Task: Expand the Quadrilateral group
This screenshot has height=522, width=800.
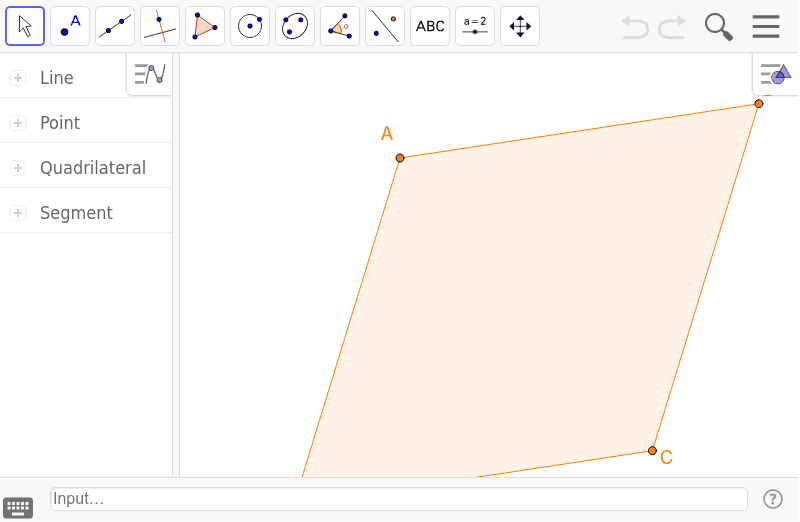Action: 18,168
